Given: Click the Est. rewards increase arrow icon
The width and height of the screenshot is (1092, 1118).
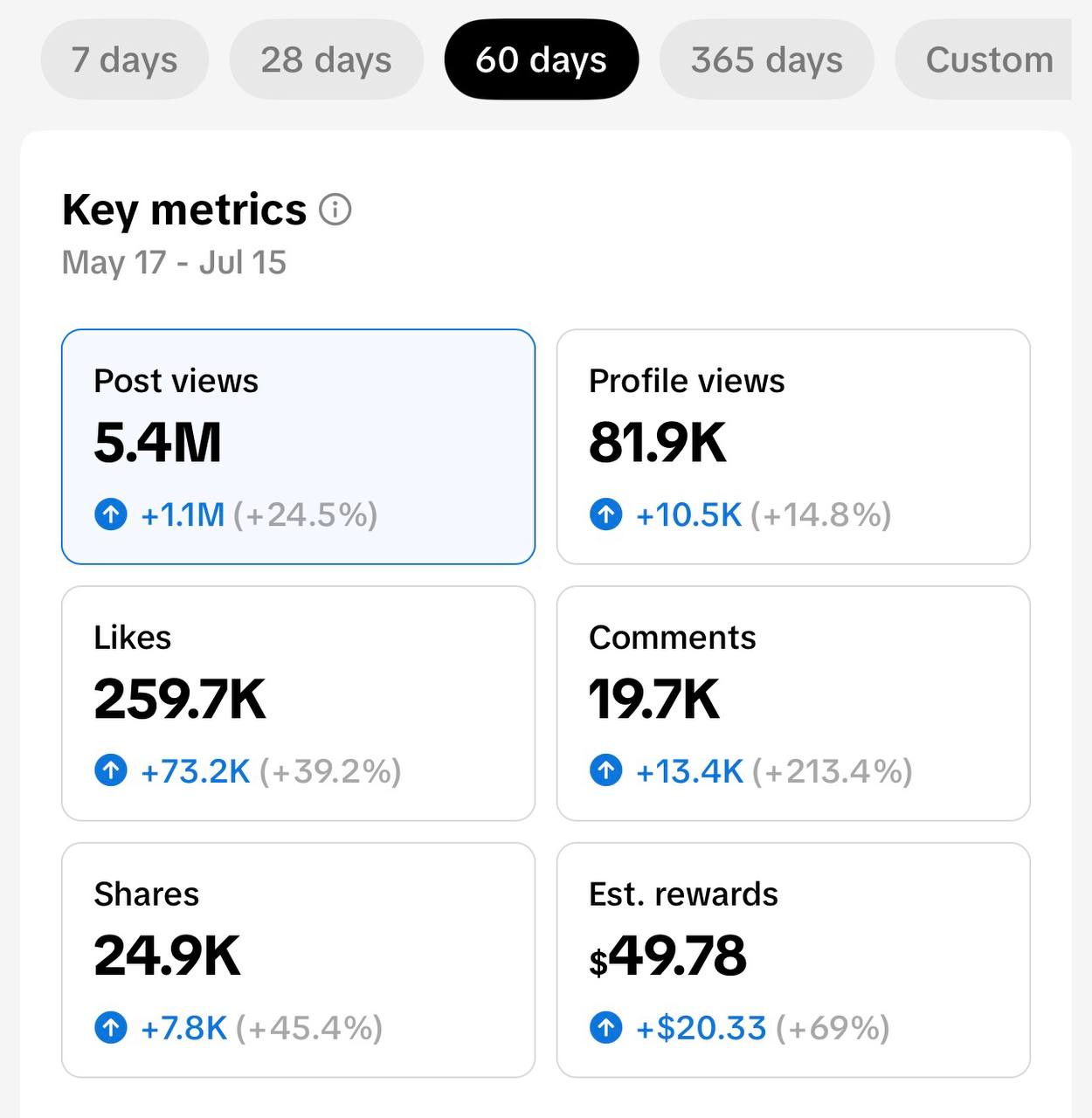Looking at the screenshot, I should (x=605, y=1028).
